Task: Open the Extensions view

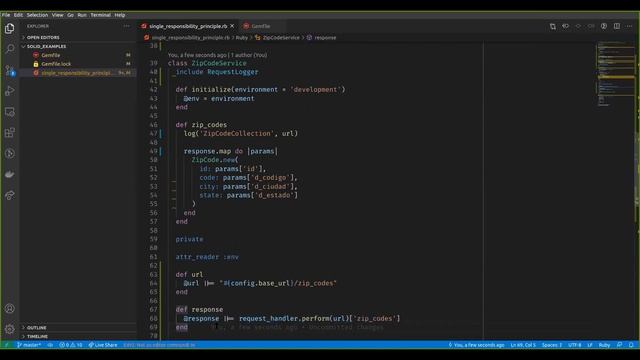Action: (x=9, y=133)
